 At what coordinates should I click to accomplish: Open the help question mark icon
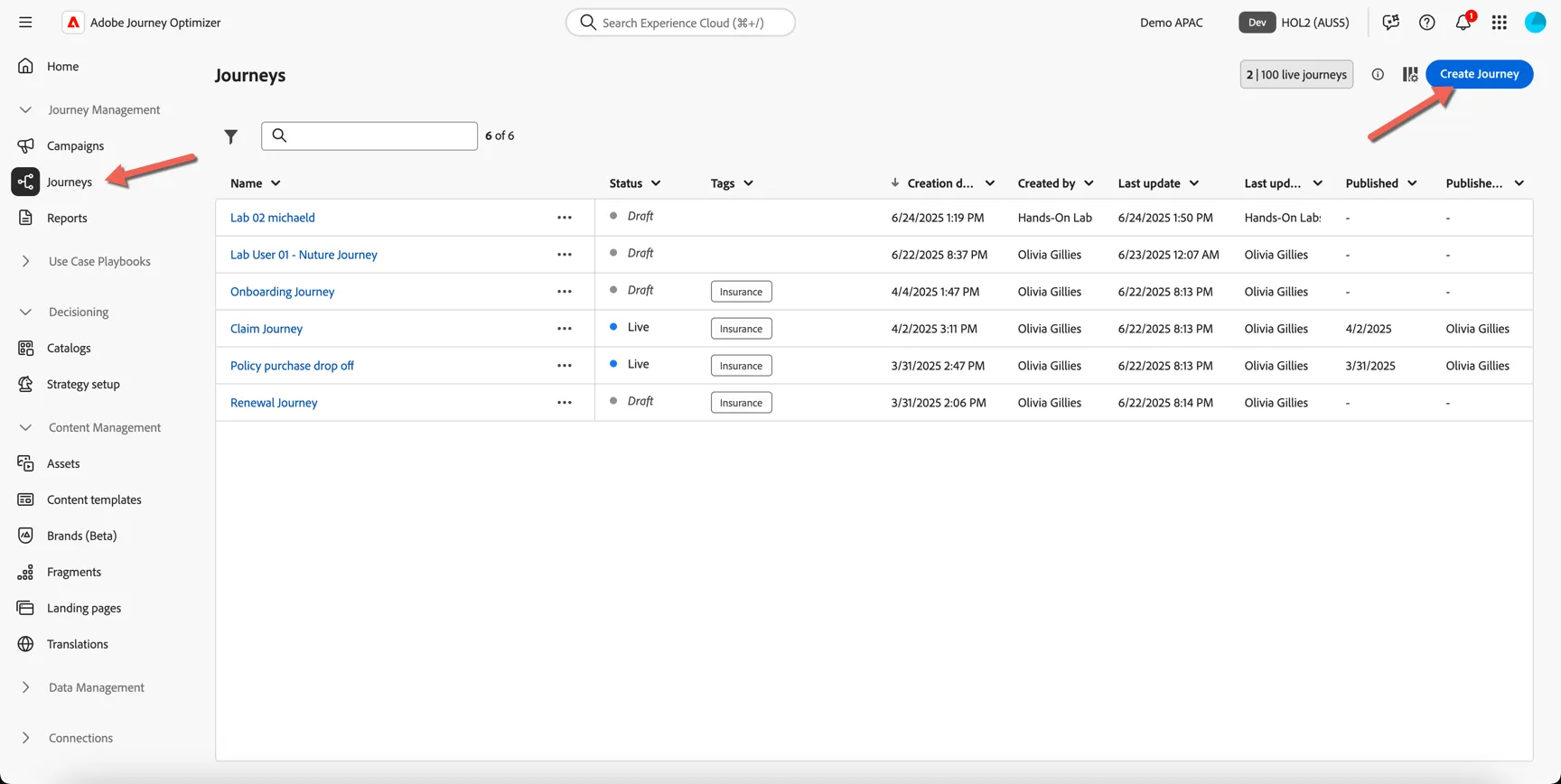[x=1426, y=23]
